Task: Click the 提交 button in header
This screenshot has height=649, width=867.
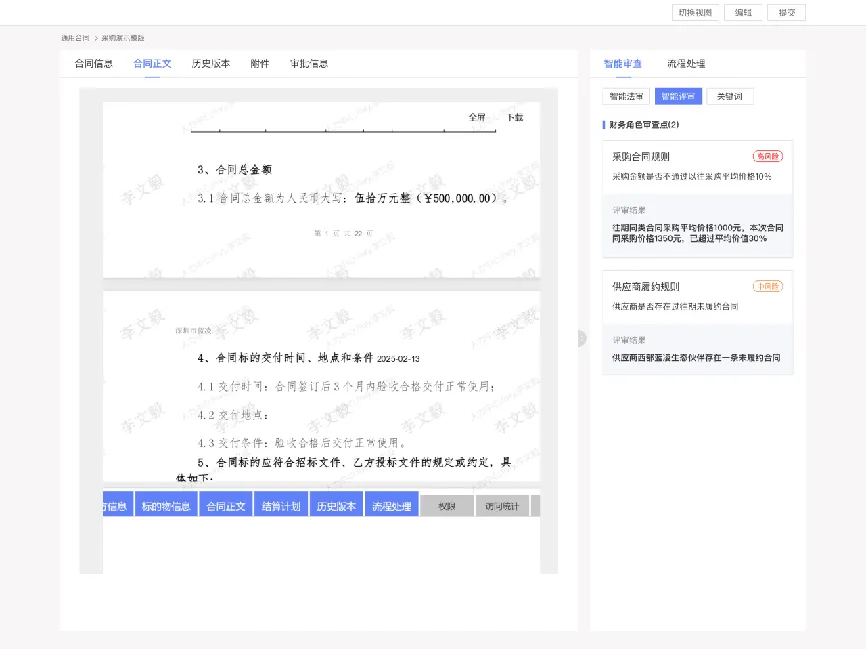Action: click(786, 12)
